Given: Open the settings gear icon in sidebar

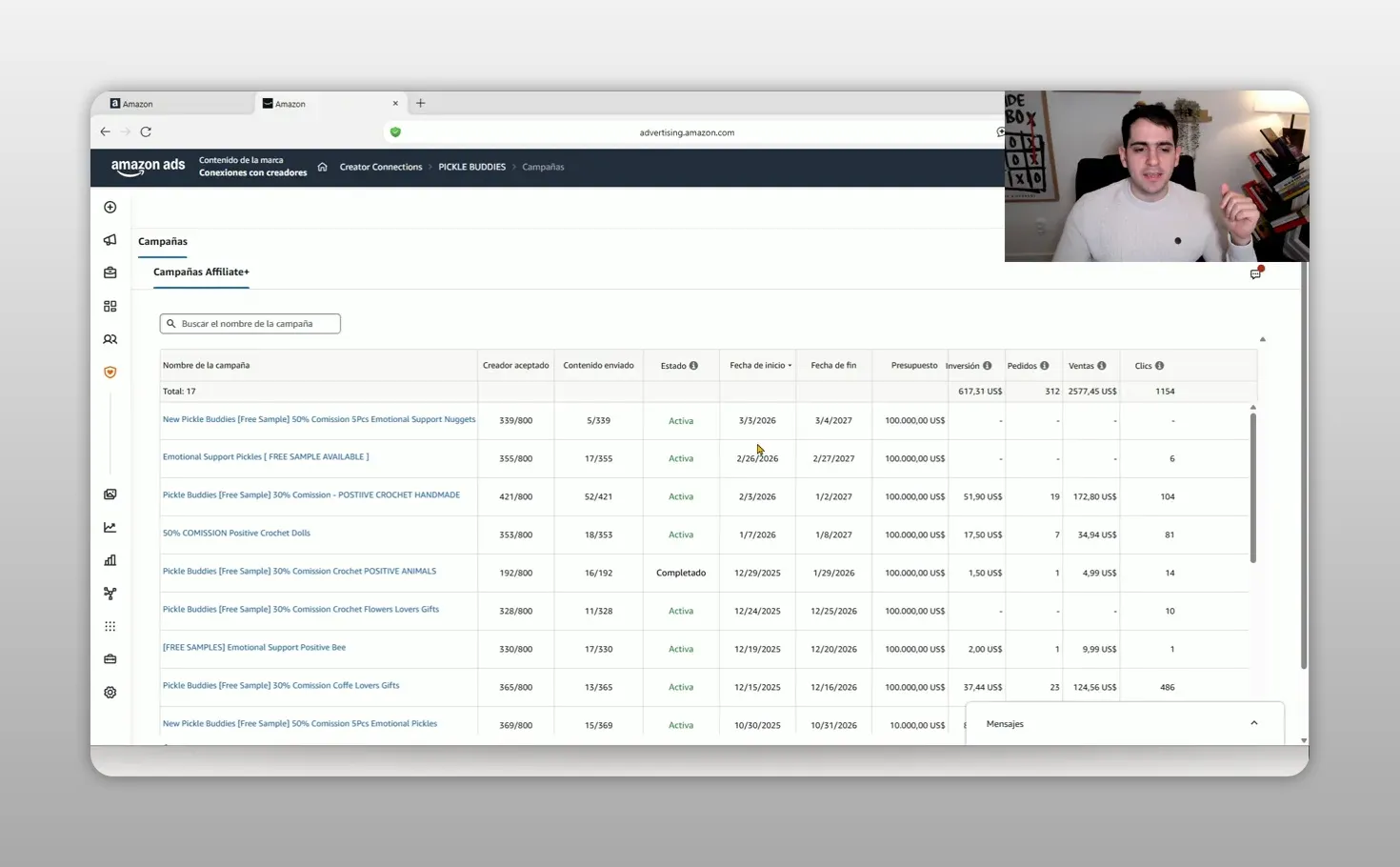Looking at the screenshot, I should (x=110, y=693).
